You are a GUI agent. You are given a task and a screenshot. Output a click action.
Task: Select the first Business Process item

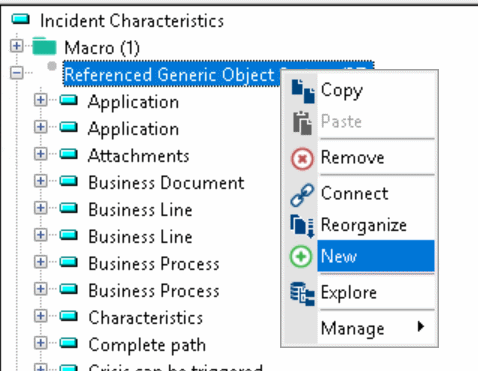(154, 264)
